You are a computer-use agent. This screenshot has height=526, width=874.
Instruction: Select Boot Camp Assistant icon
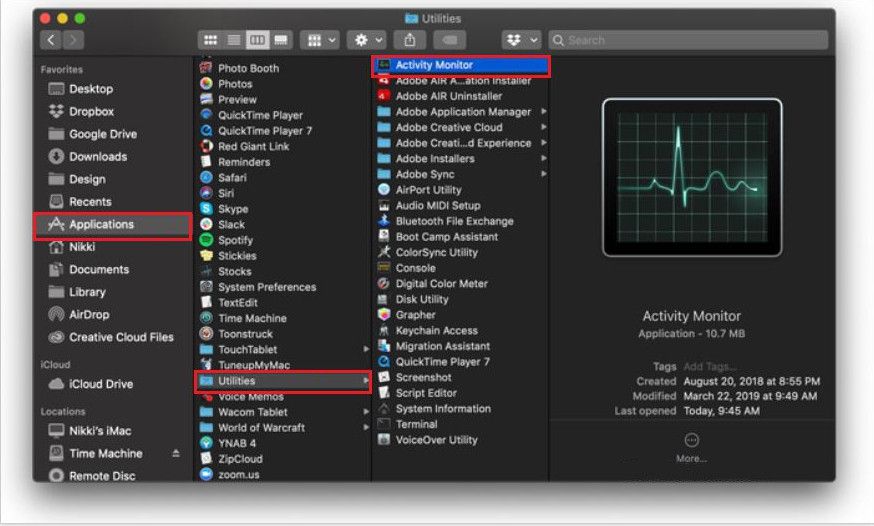(383, 236)
